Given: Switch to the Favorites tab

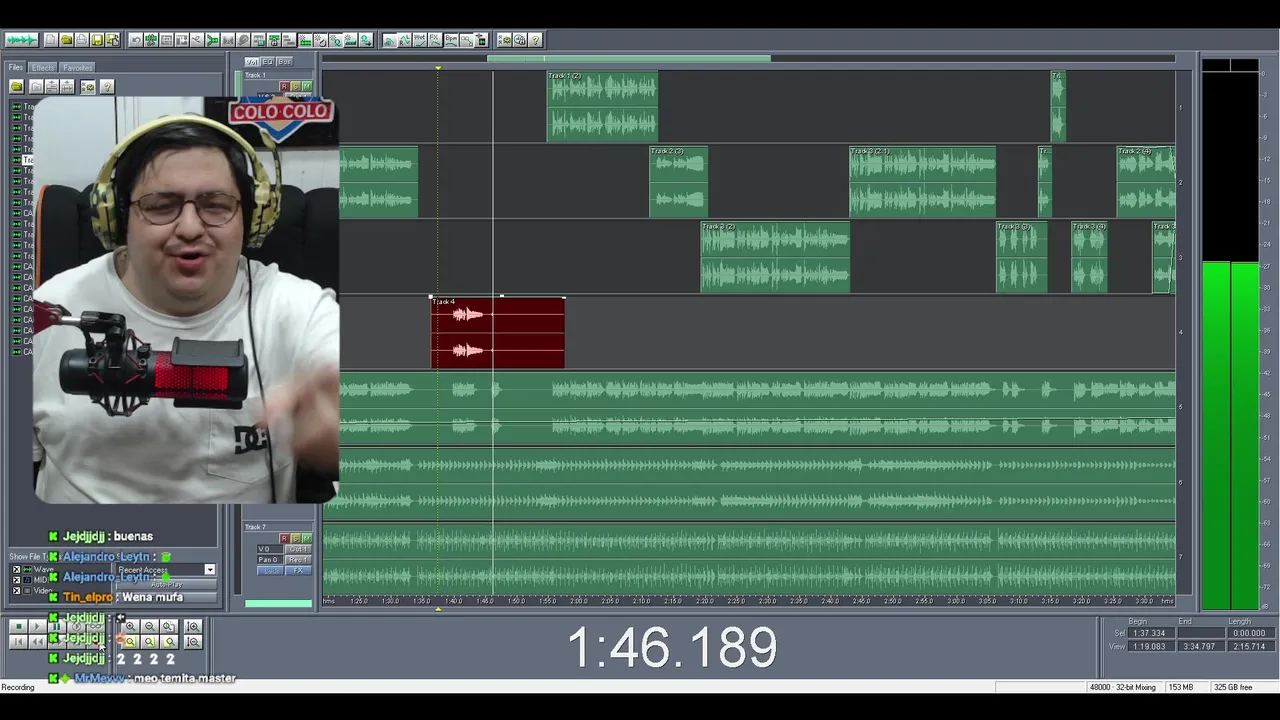Looking at the screenshot, I should point(77,68).
